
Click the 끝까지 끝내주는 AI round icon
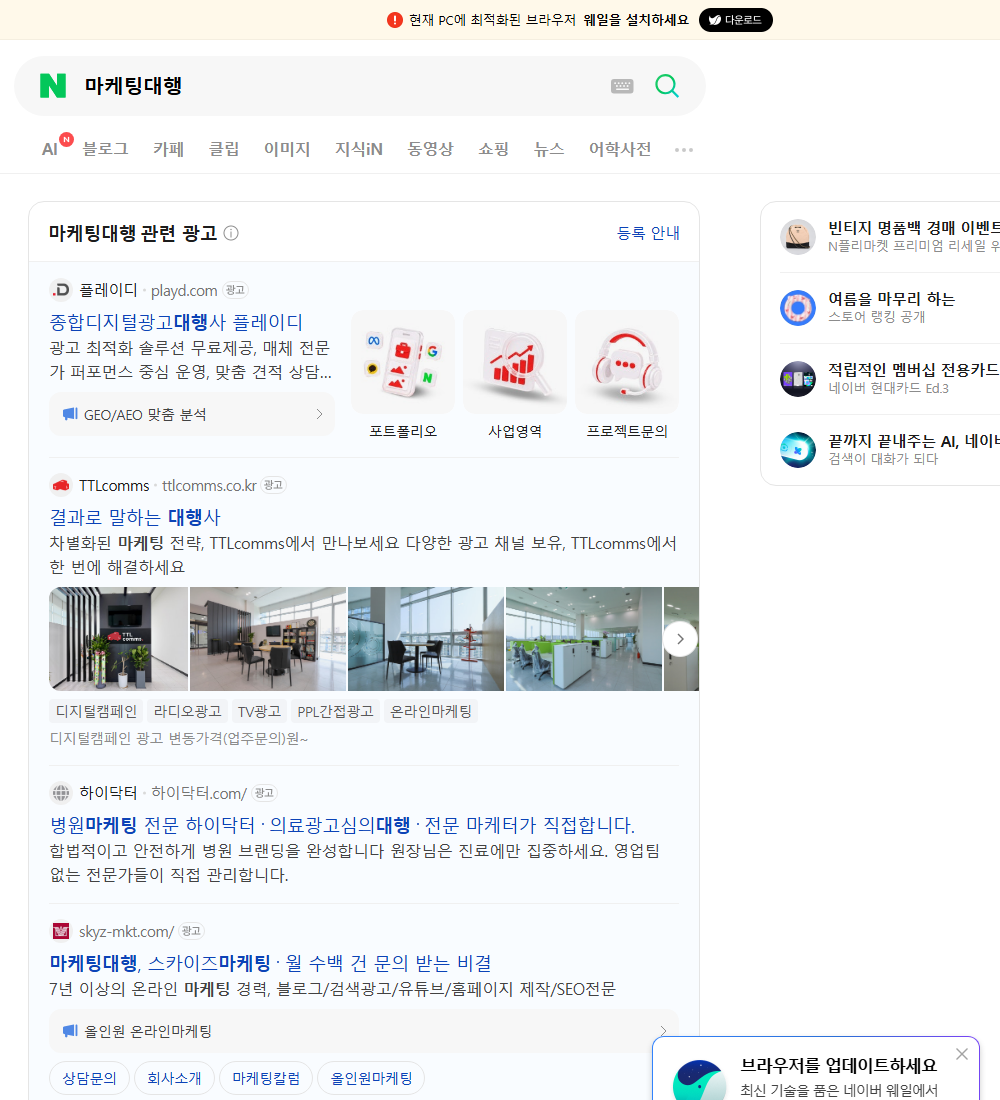coord(798,450)
